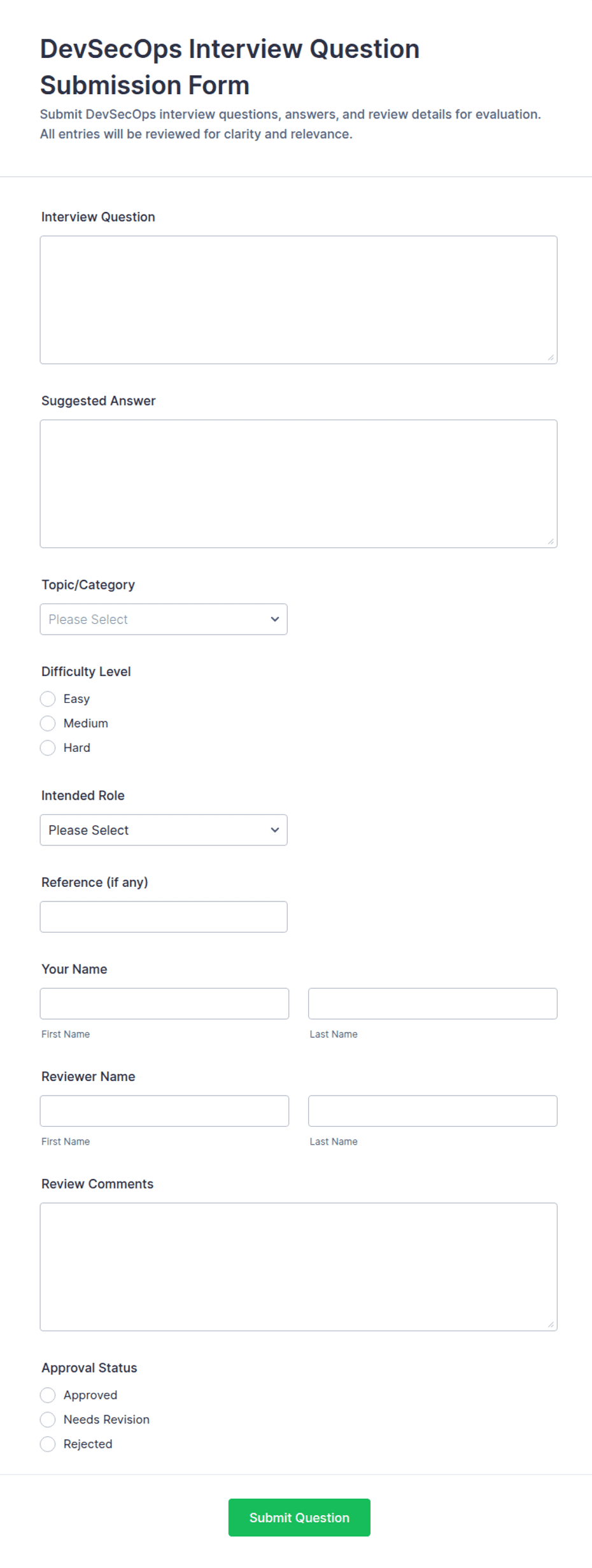Viewport: 592px width, 1568px height.
Task: Click inside the Suggested Answer text area
Action: (299, 484)
